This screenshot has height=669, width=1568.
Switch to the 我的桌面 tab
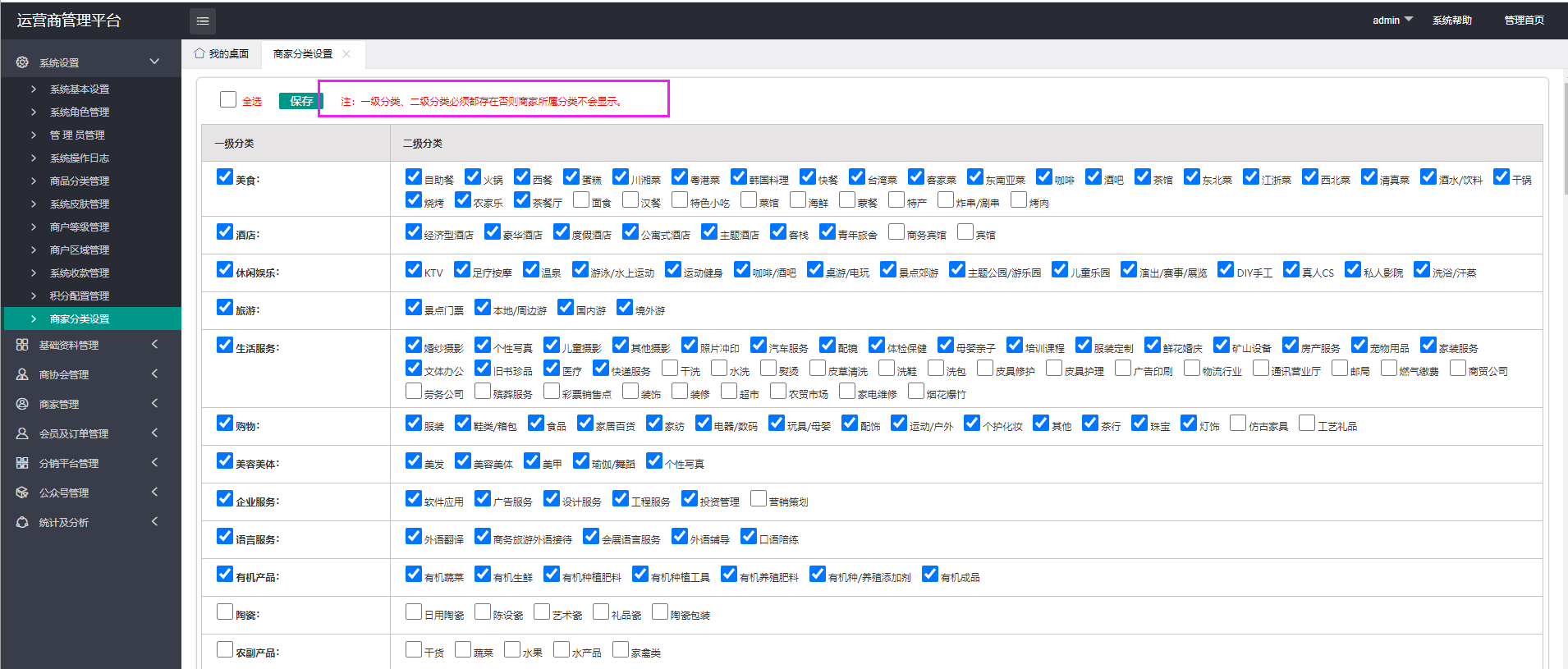click(x=222, y=54)
